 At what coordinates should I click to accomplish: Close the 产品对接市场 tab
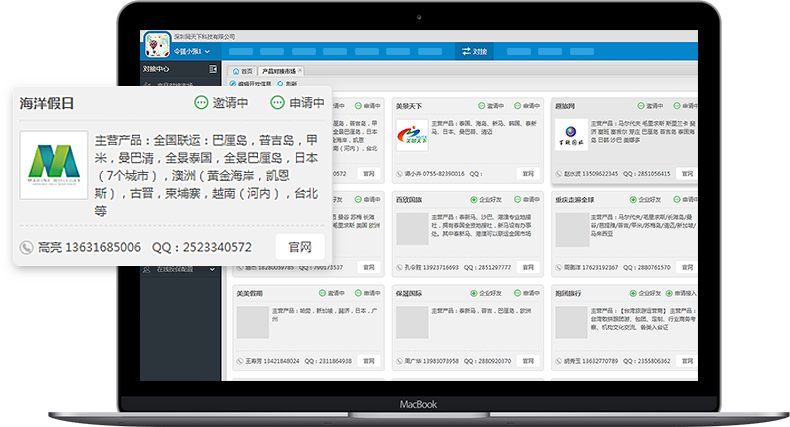[300, 70]
